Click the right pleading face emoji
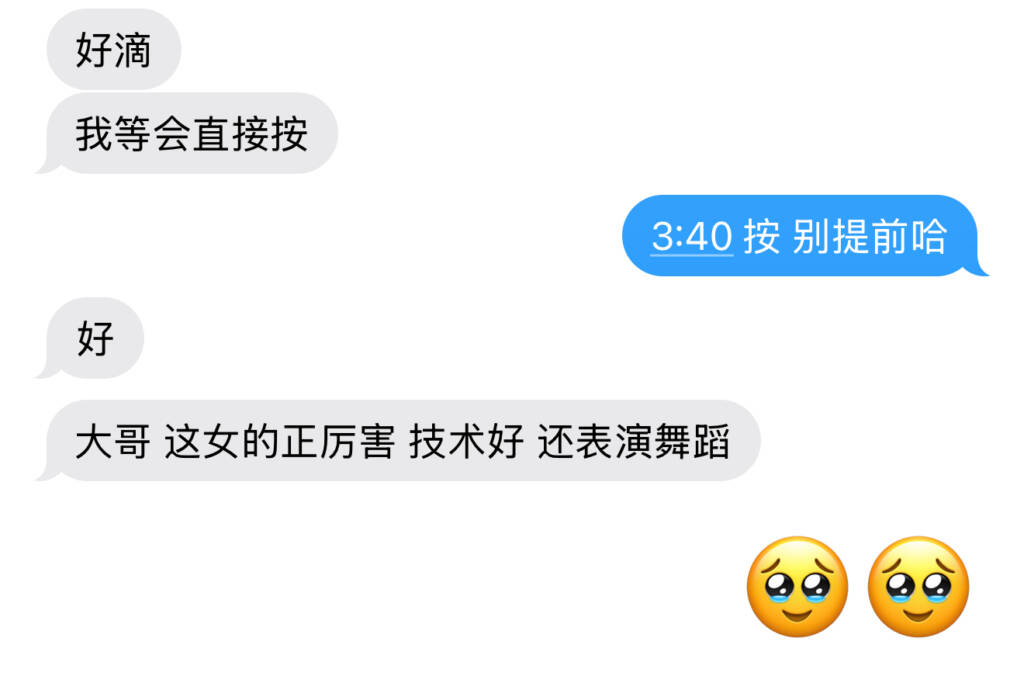This screenshot has height=683, width=1024. click(x=918, y=586)
